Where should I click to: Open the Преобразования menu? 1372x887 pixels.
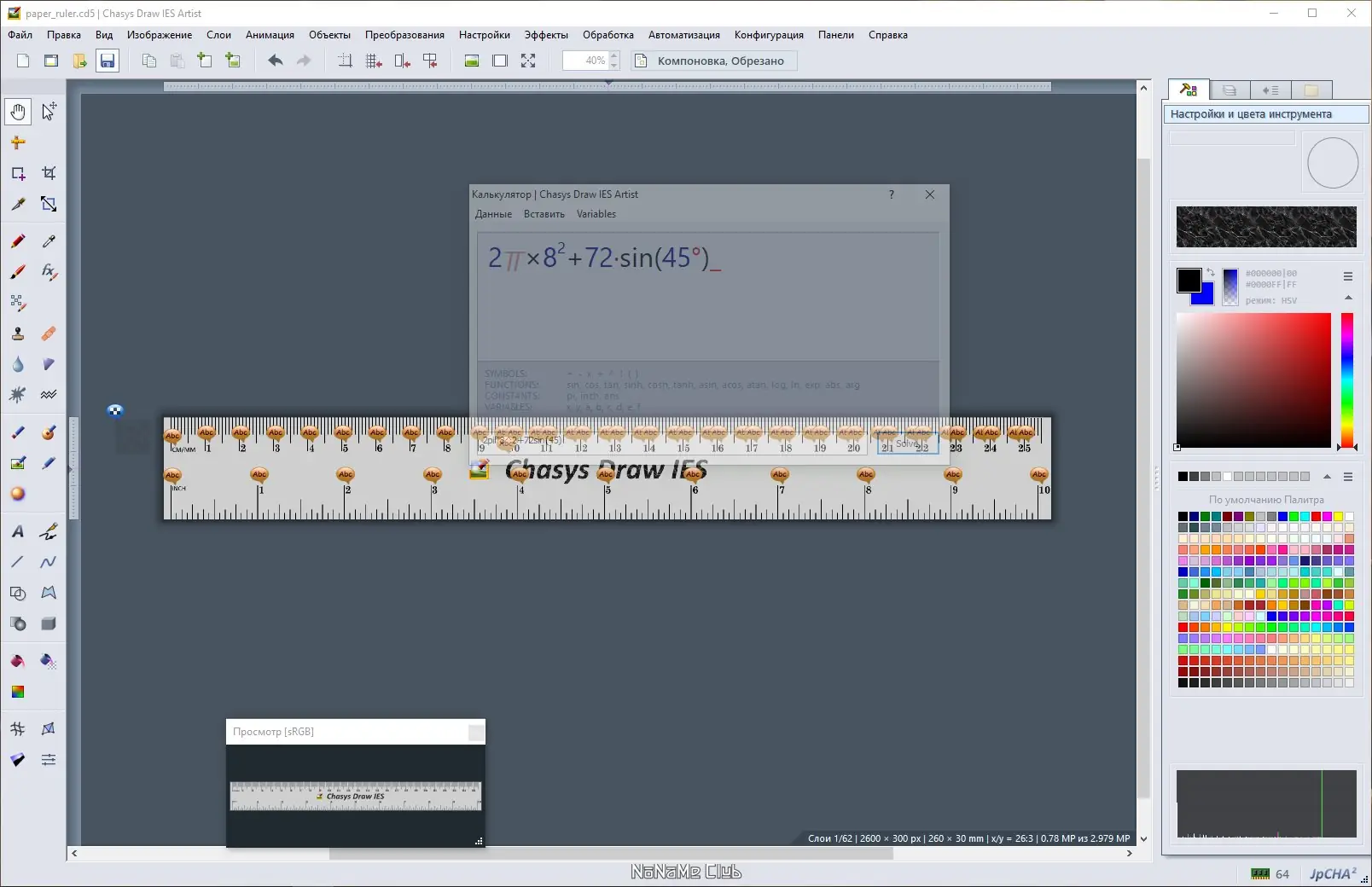click(404, 35)
